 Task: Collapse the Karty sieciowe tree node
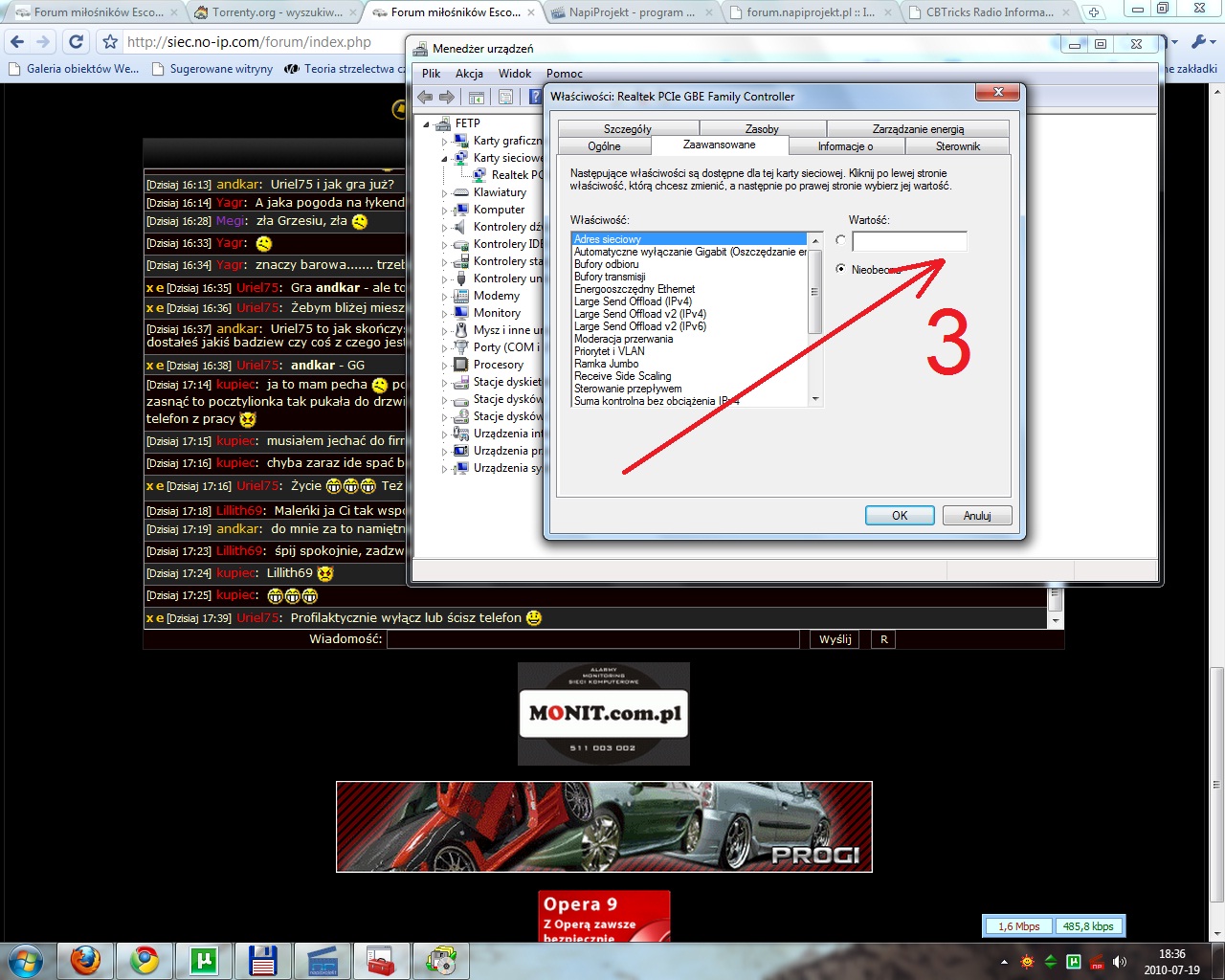coord(445,158)
